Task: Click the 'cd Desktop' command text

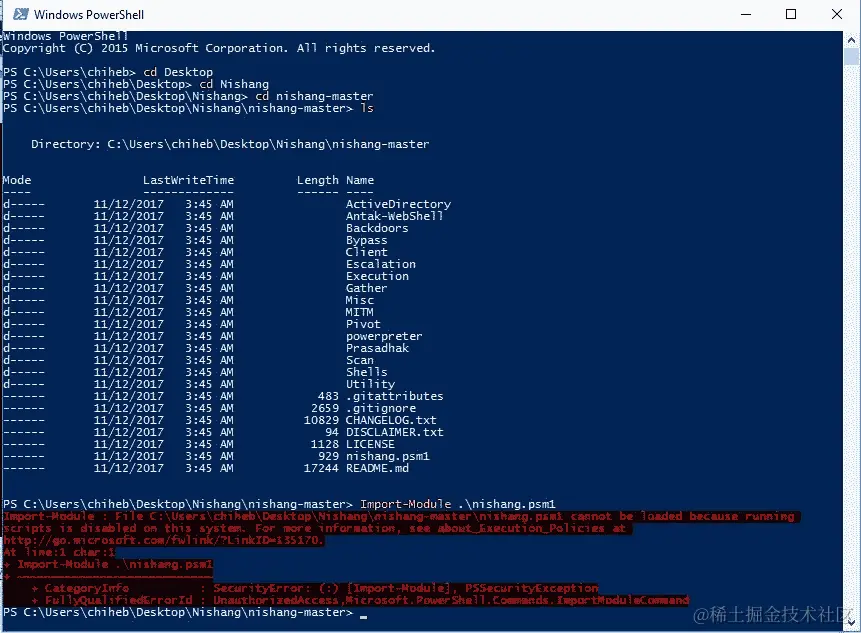Action: (178, 72)
